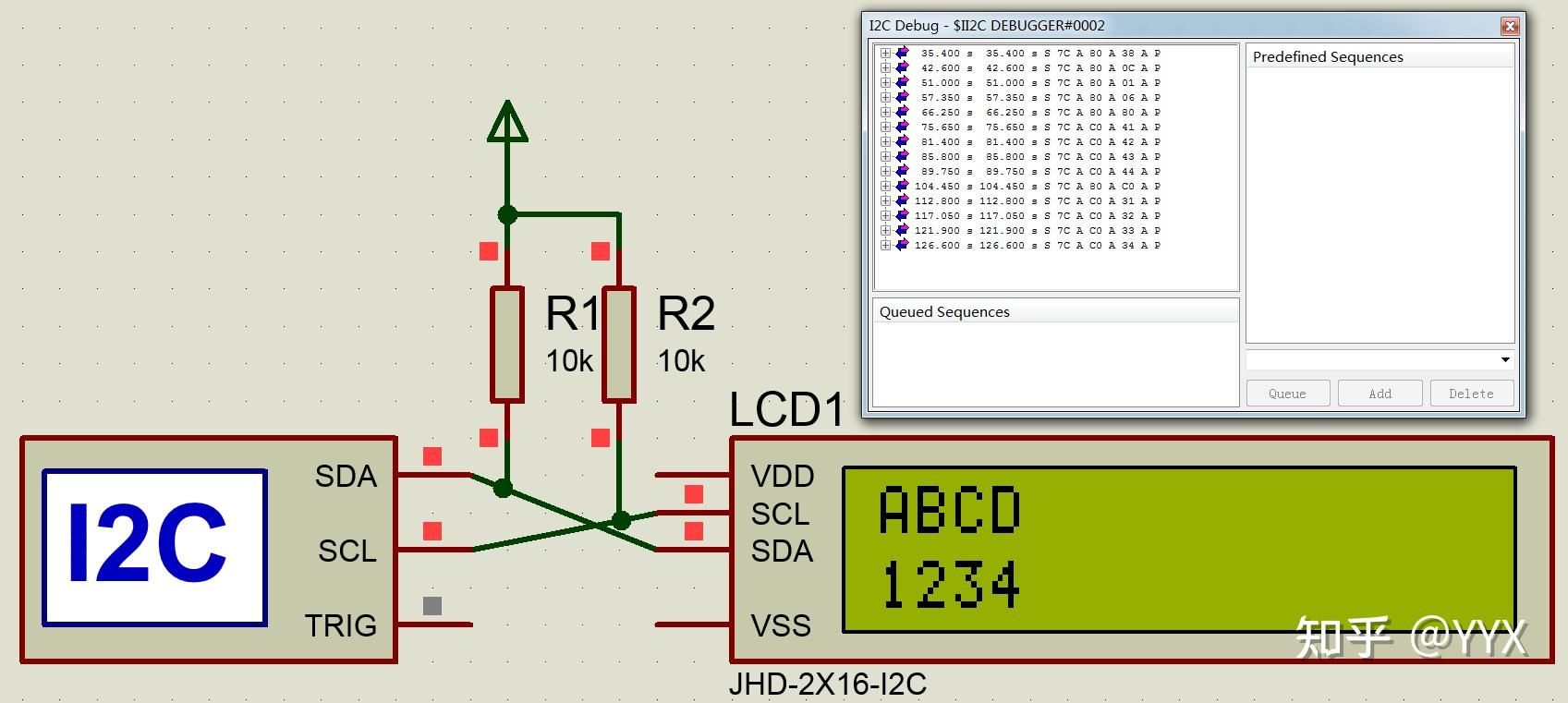
Task: Expand the 51.000 s sequence row
Action: click(885, 83)
